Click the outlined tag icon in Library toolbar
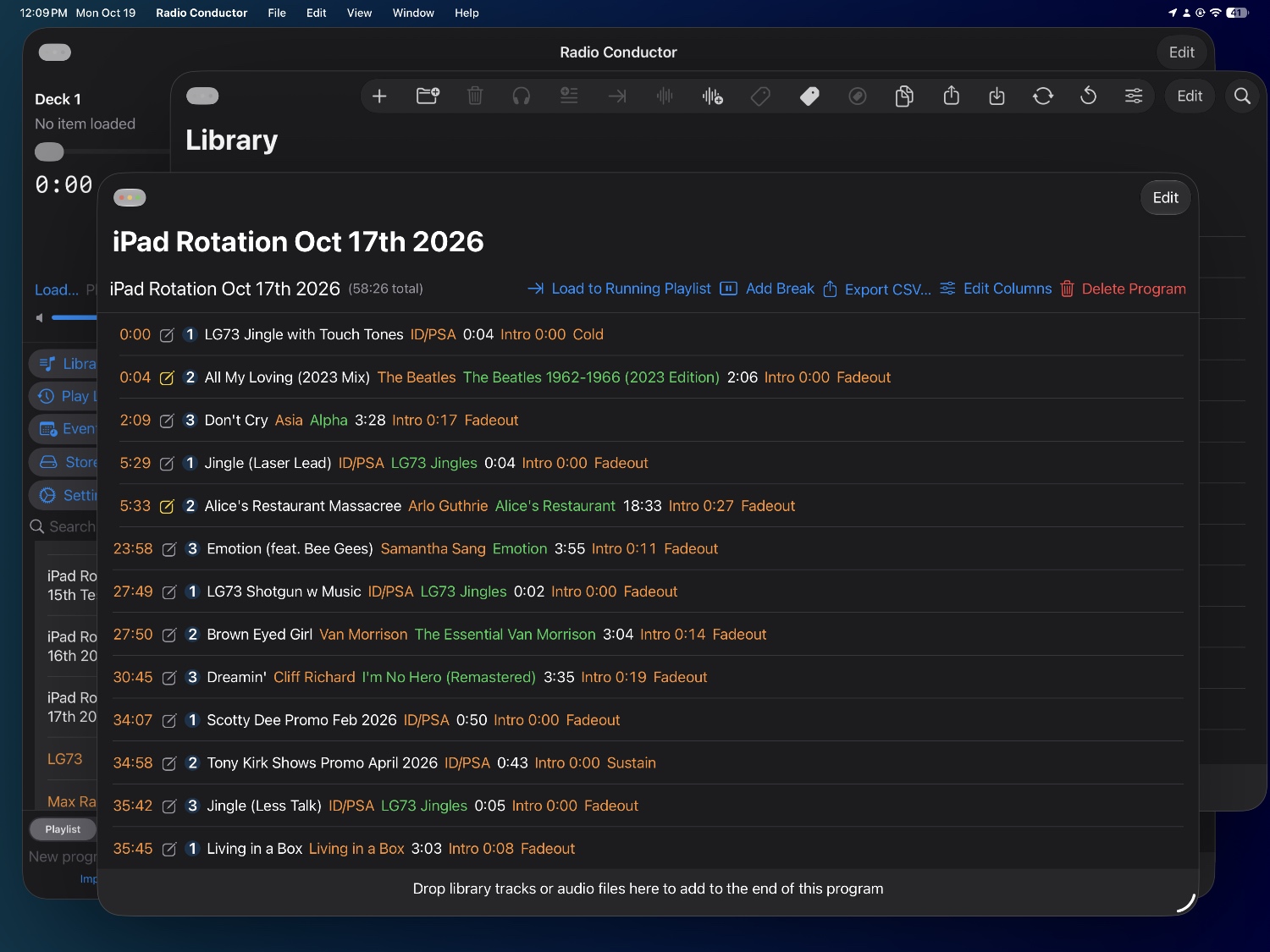The image size is (1270, 952). pos(760,96)
